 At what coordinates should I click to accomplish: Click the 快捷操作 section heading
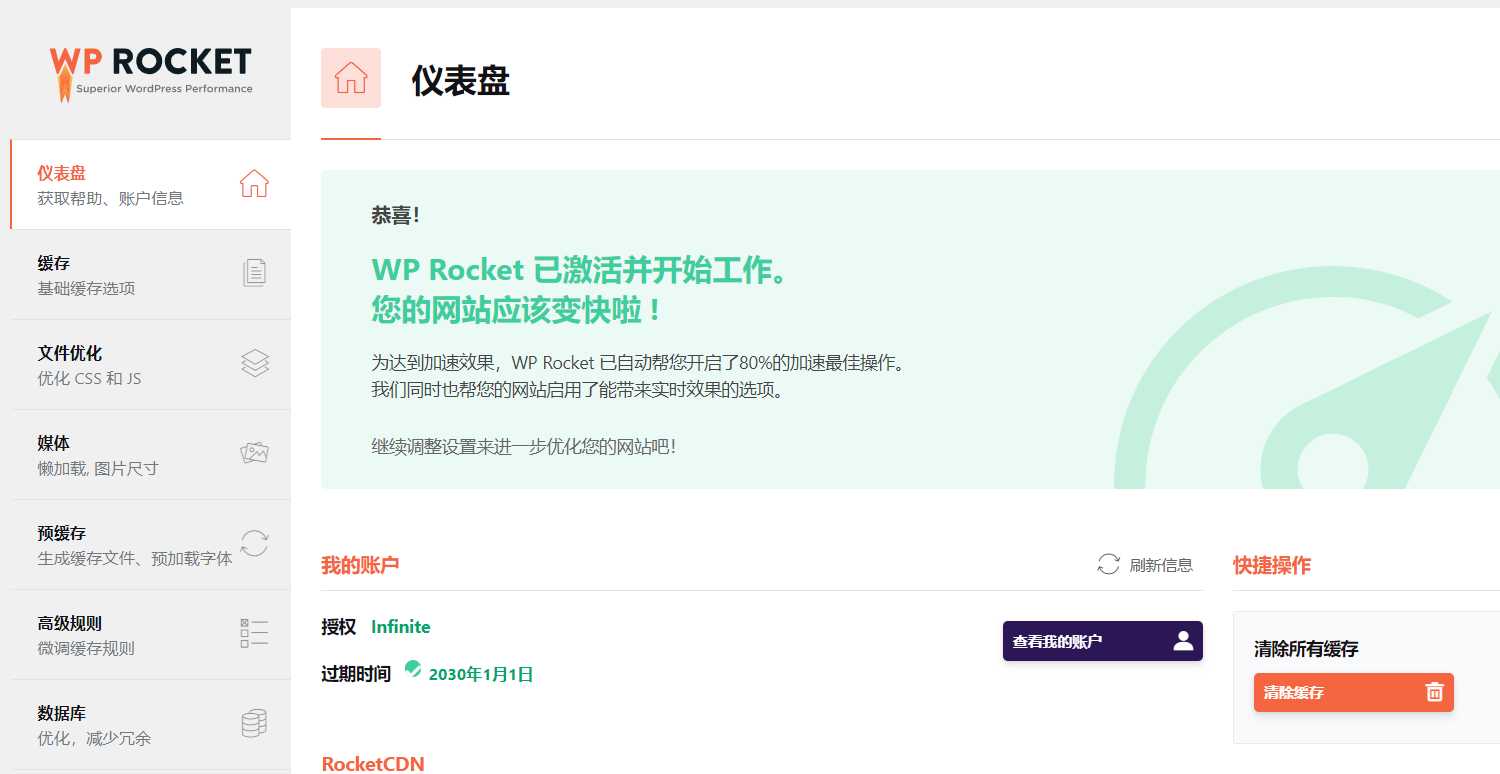(1272, 565)
